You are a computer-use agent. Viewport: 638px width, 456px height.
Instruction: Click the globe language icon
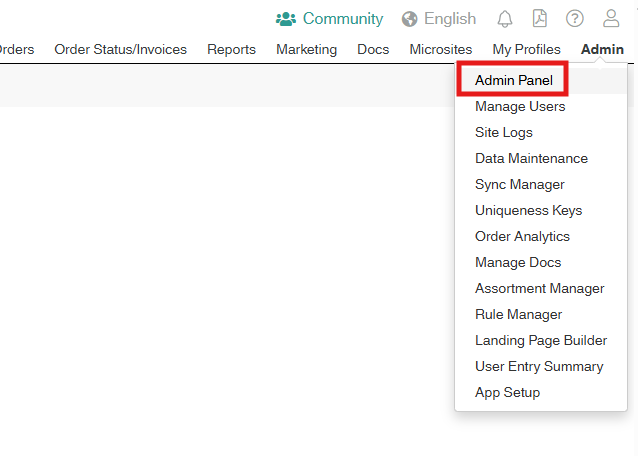click(x=410, y=19)
